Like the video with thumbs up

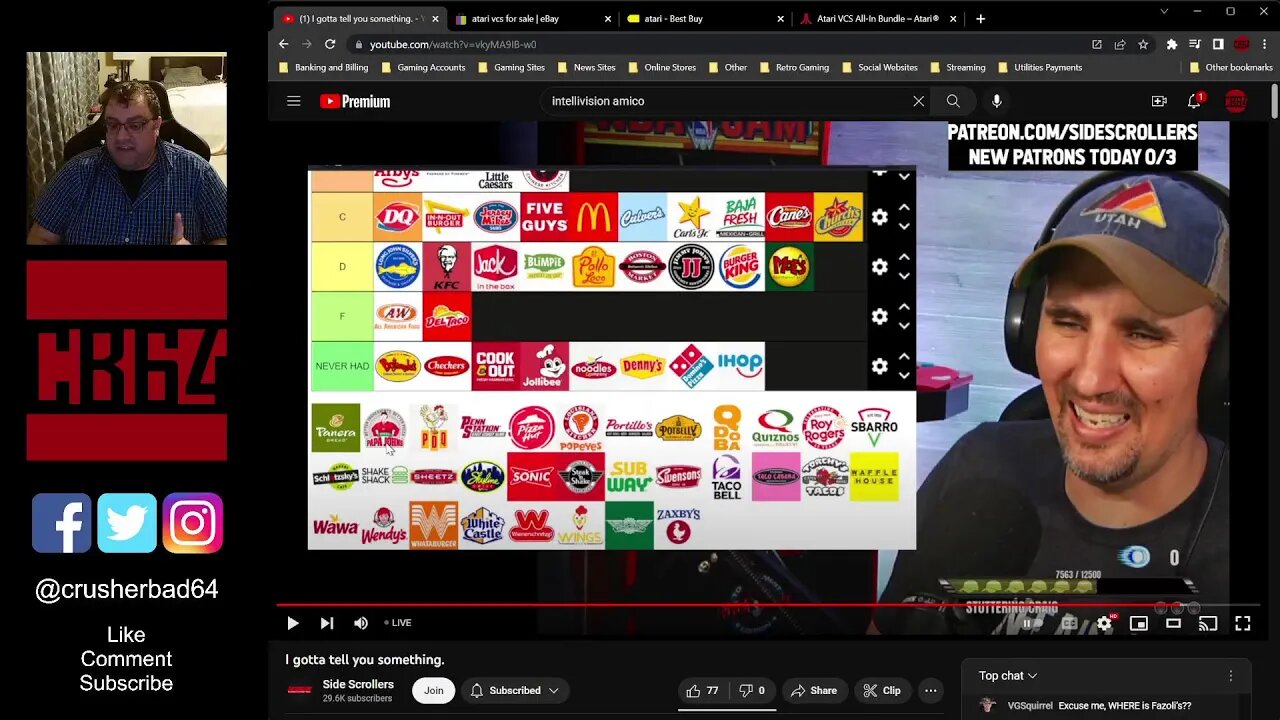pyautogui.click(x=702, y=690)
